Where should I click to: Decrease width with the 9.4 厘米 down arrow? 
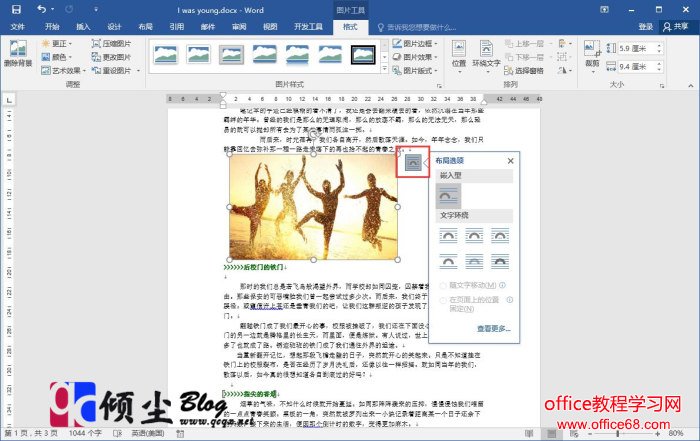659,70
